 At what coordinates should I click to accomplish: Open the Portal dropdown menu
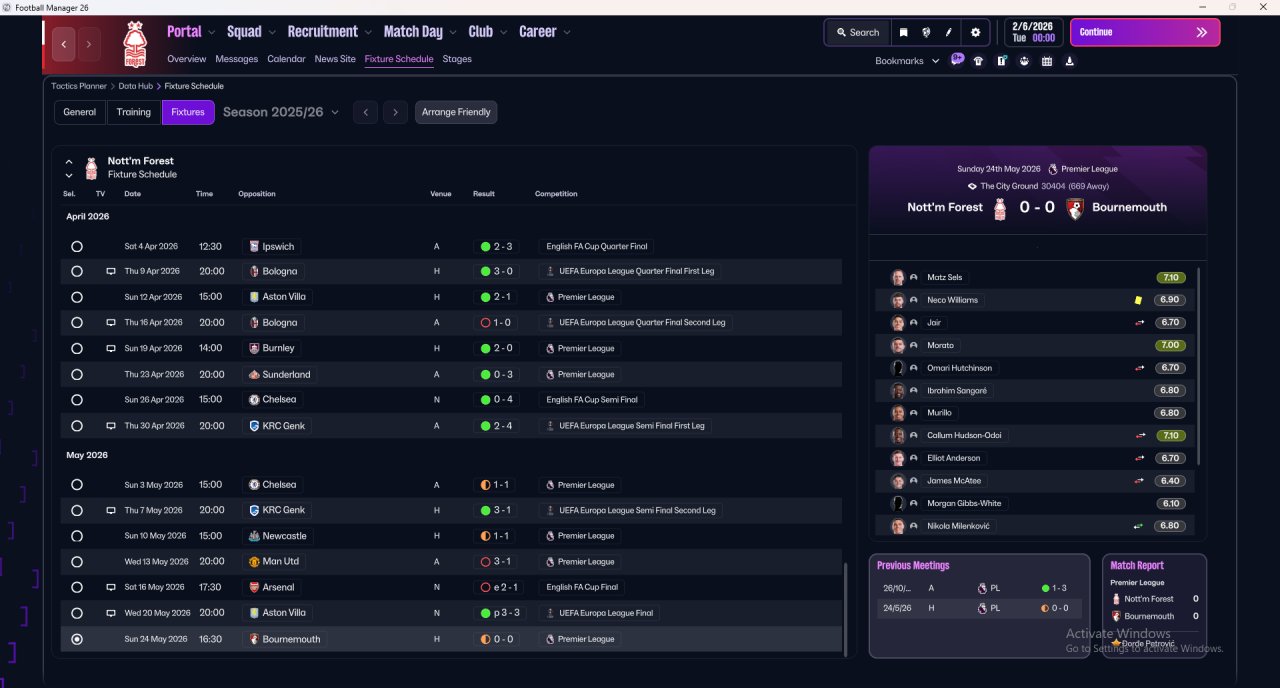click(x=191, y=32)
